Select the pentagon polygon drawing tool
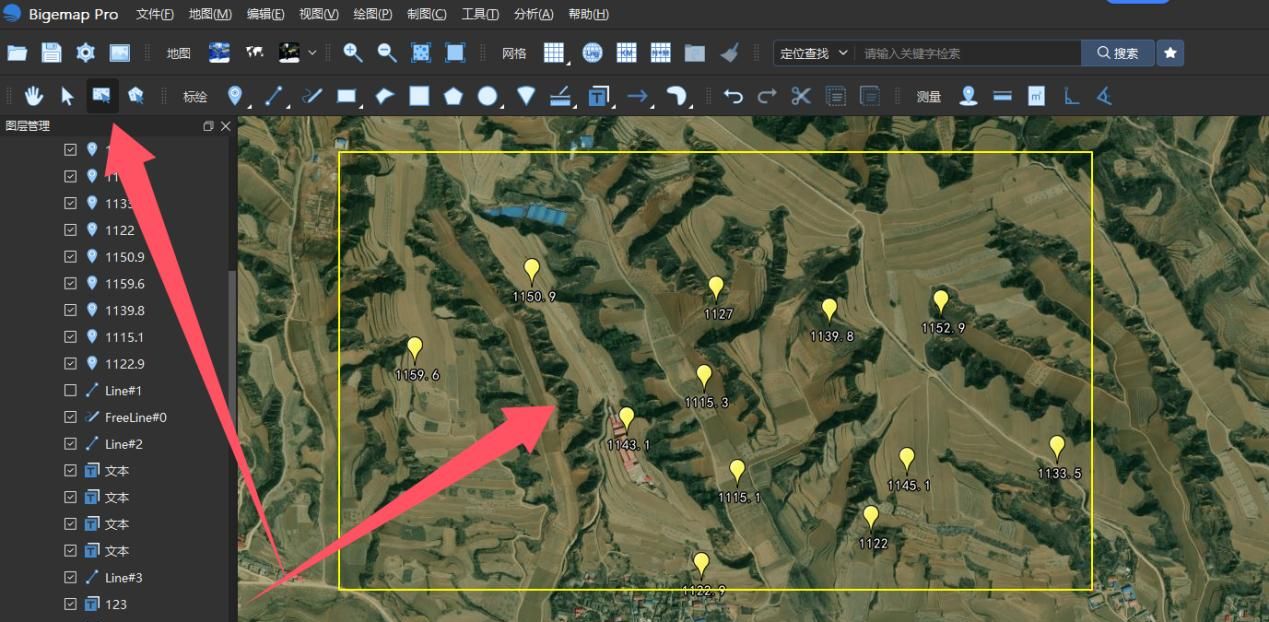 (x=453, y=96)
